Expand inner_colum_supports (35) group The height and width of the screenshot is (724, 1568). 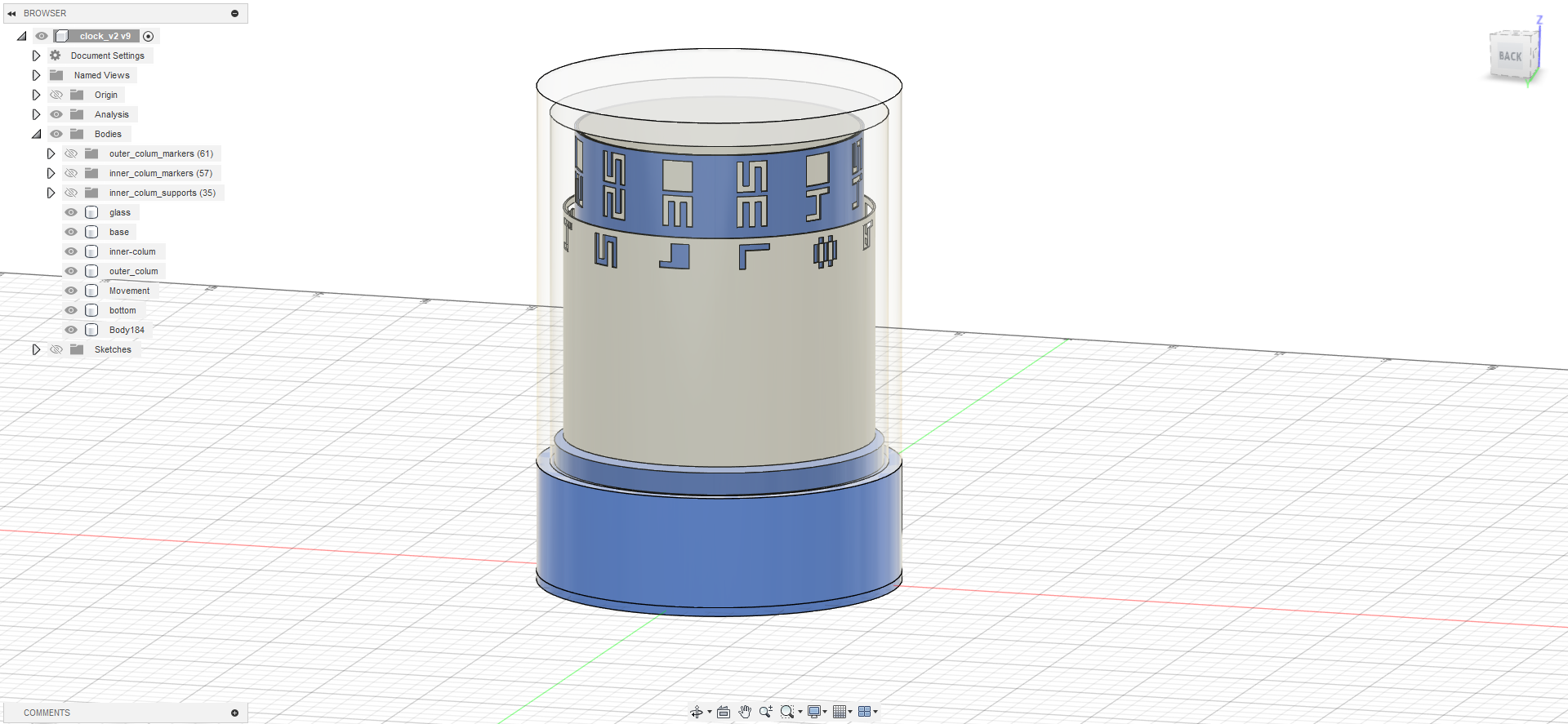51,193
